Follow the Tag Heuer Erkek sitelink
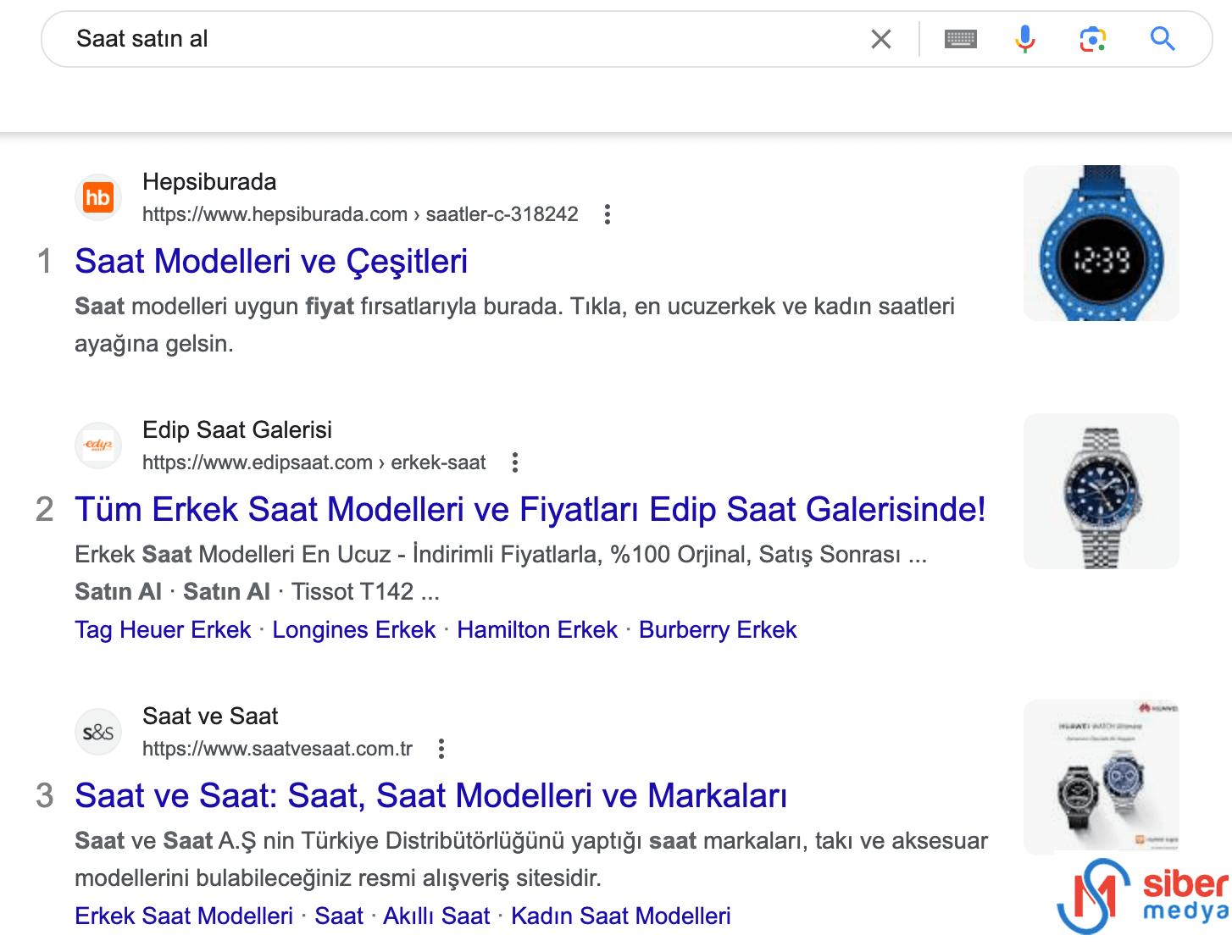The image size is (1232, 952). 163,630
